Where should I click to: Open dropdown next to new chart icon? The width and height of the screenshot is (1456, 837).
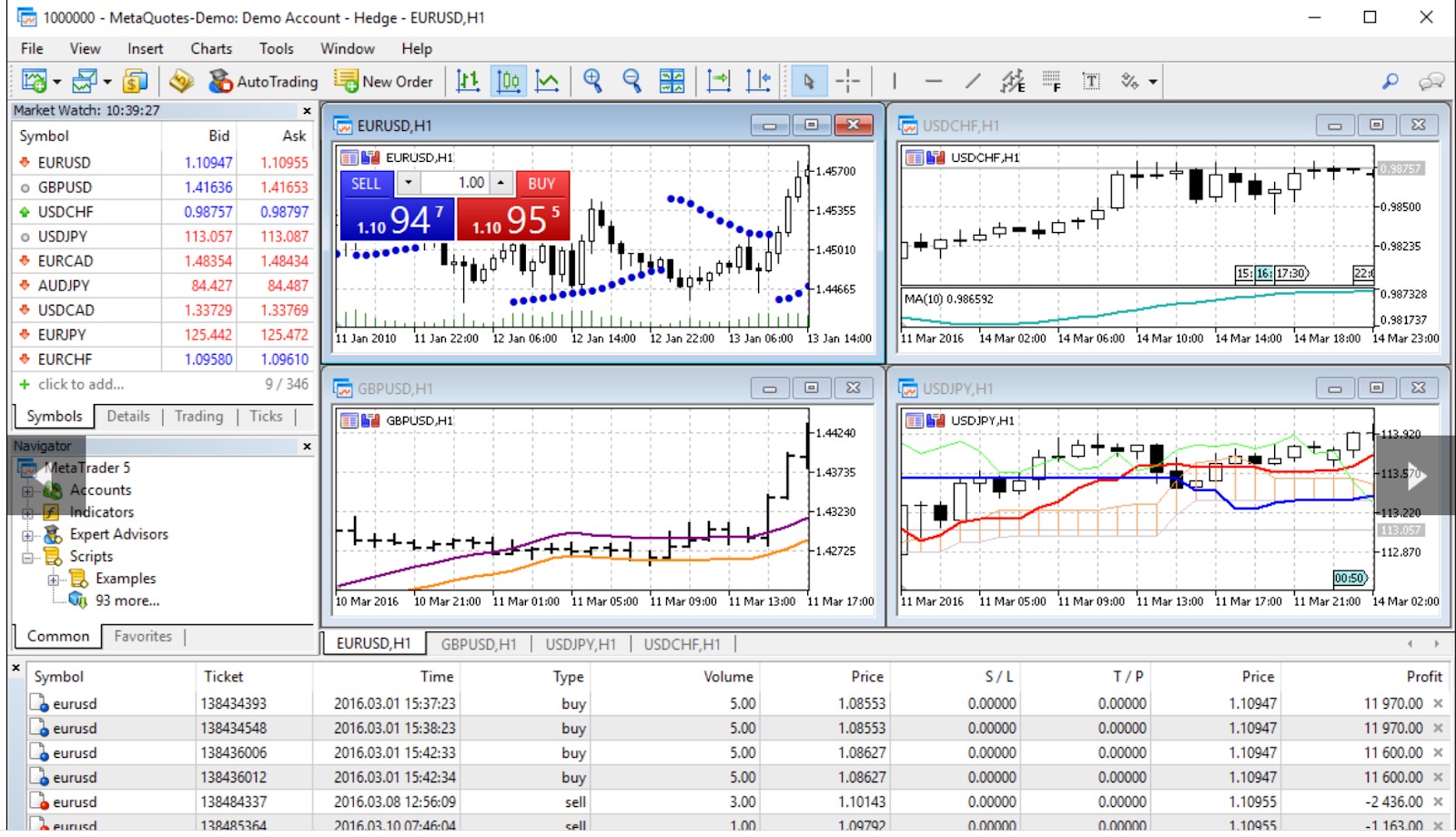coord(56,82)
